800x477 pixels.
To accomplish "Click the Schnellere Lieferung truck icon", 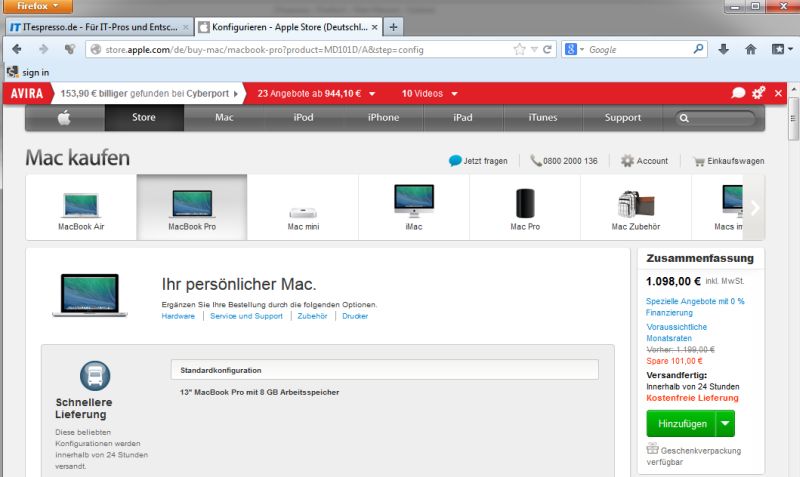I will tap(95, 376).
